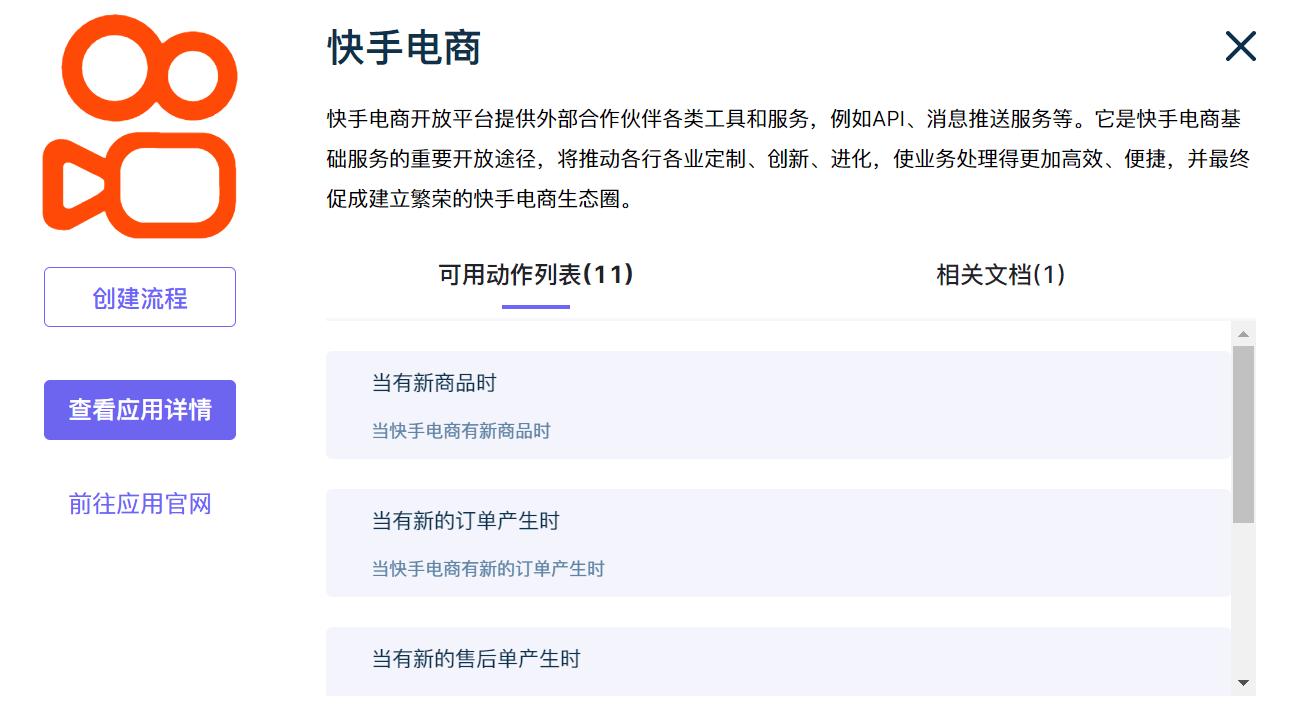Click the Kuaishou orange camera logo
This screenshot has height=718, width=1297.
pyautogui.click(x=139, y=124)
